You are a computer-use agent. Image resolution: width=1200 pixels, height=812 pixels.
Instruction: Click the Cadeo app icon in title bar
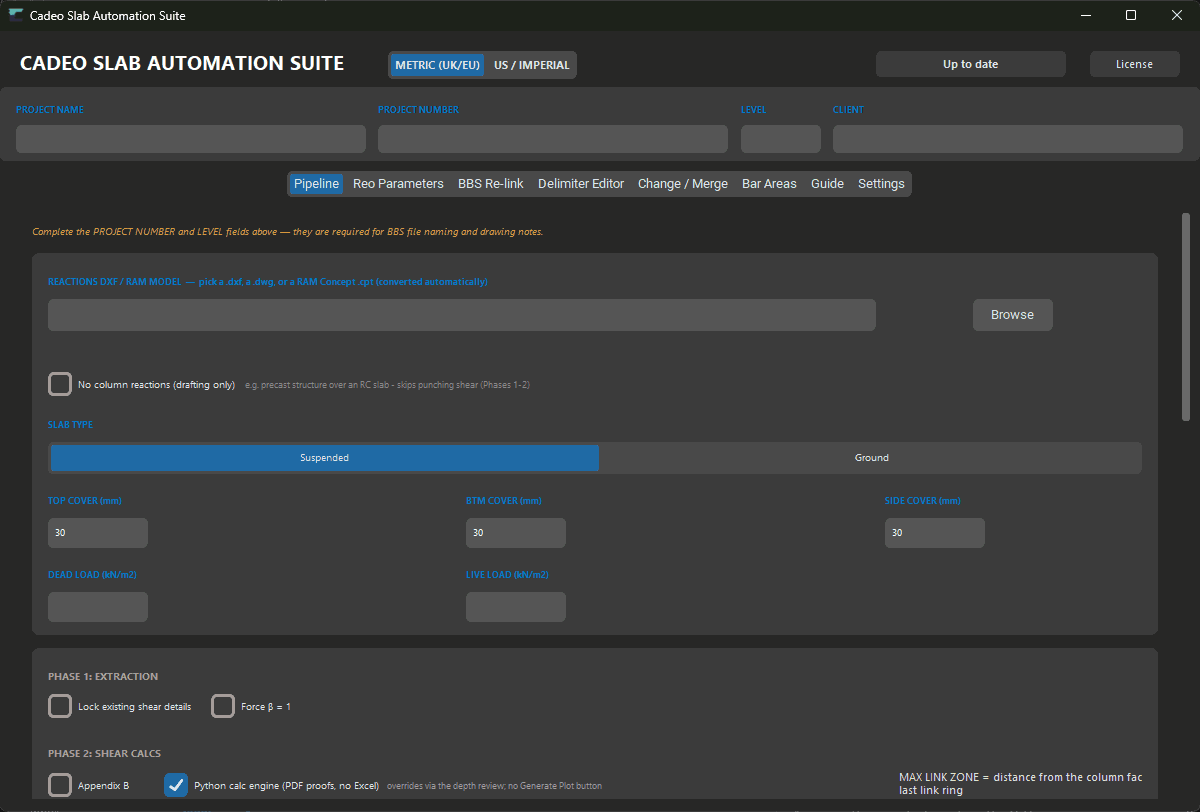(x=16, y=15)
